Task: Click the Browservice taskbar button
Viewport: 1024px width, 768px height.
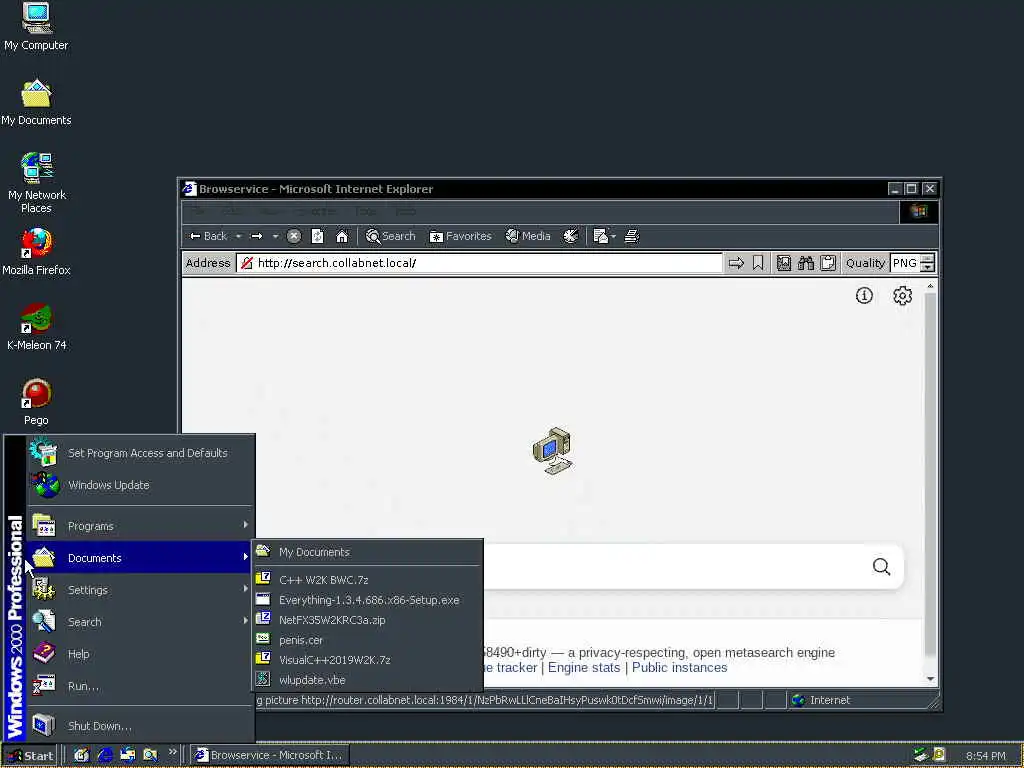Action: click(x=269, y=756)
